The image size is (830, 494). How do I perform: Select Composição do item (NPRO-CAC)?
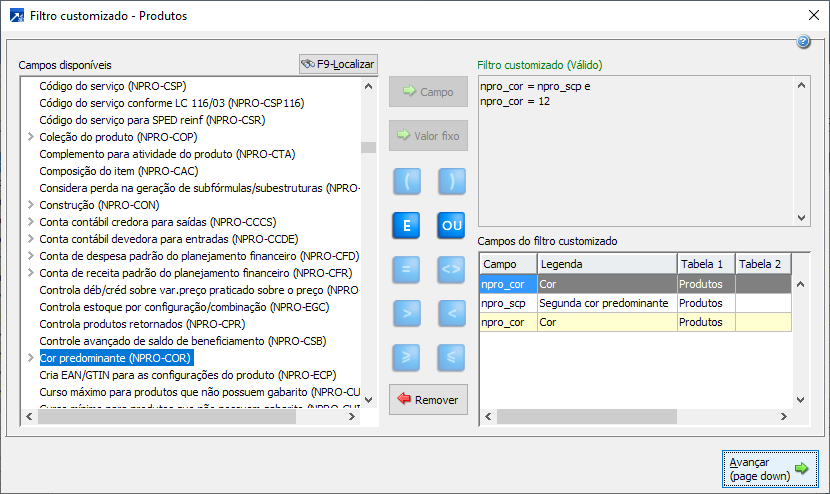(119, 171)
